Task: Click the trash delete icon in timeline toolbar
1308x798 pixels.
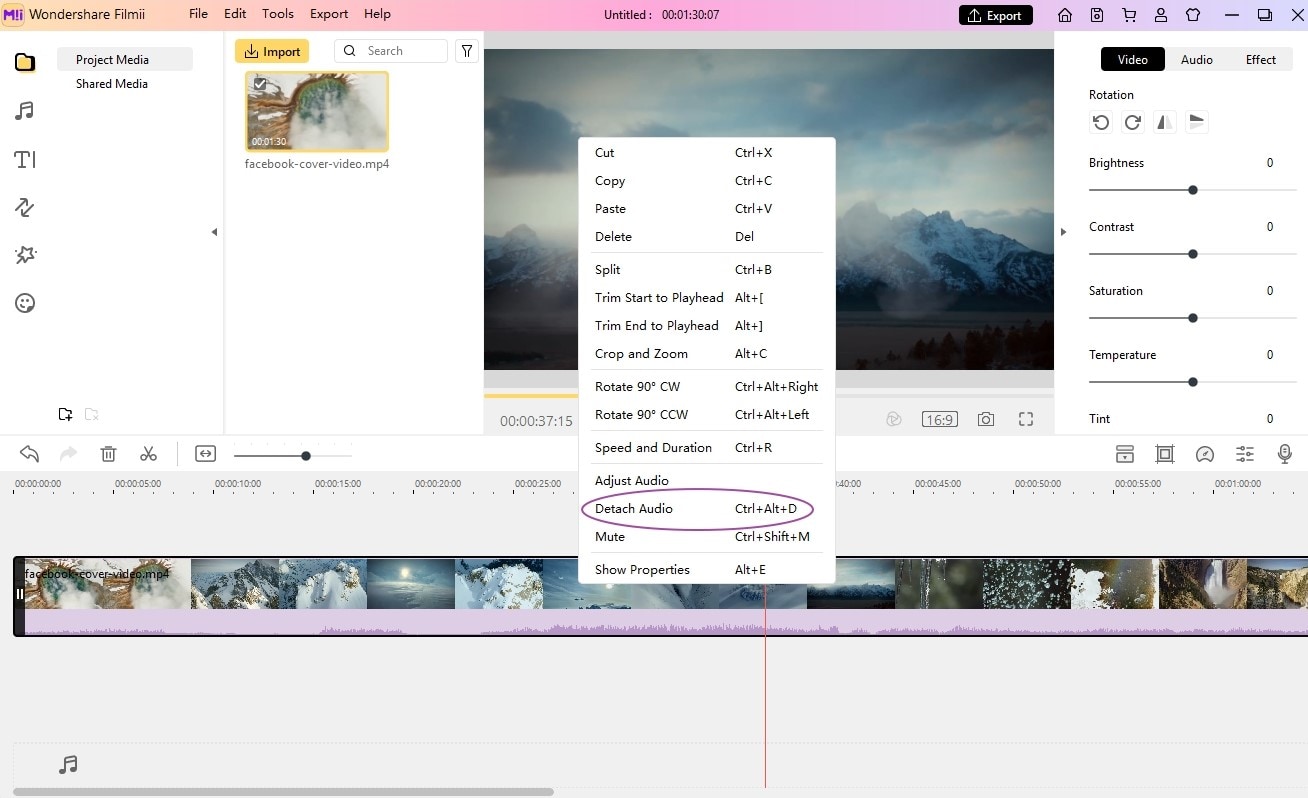Action: point(109,454)
